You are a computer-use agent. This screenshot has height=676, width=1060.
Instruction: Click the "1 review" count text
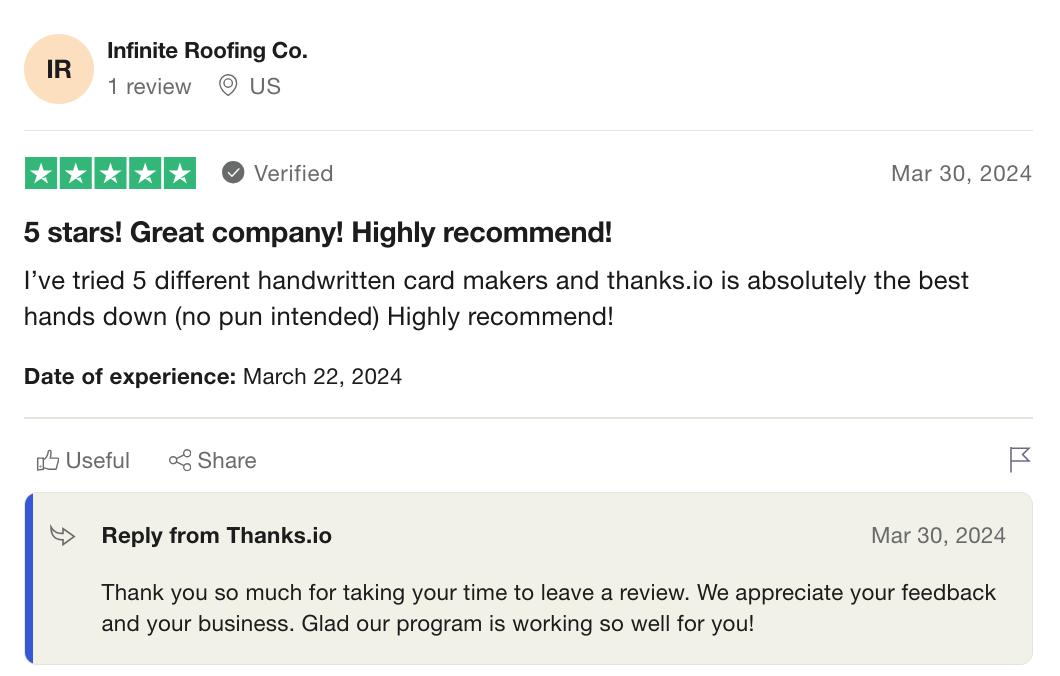tap(149, 87)
